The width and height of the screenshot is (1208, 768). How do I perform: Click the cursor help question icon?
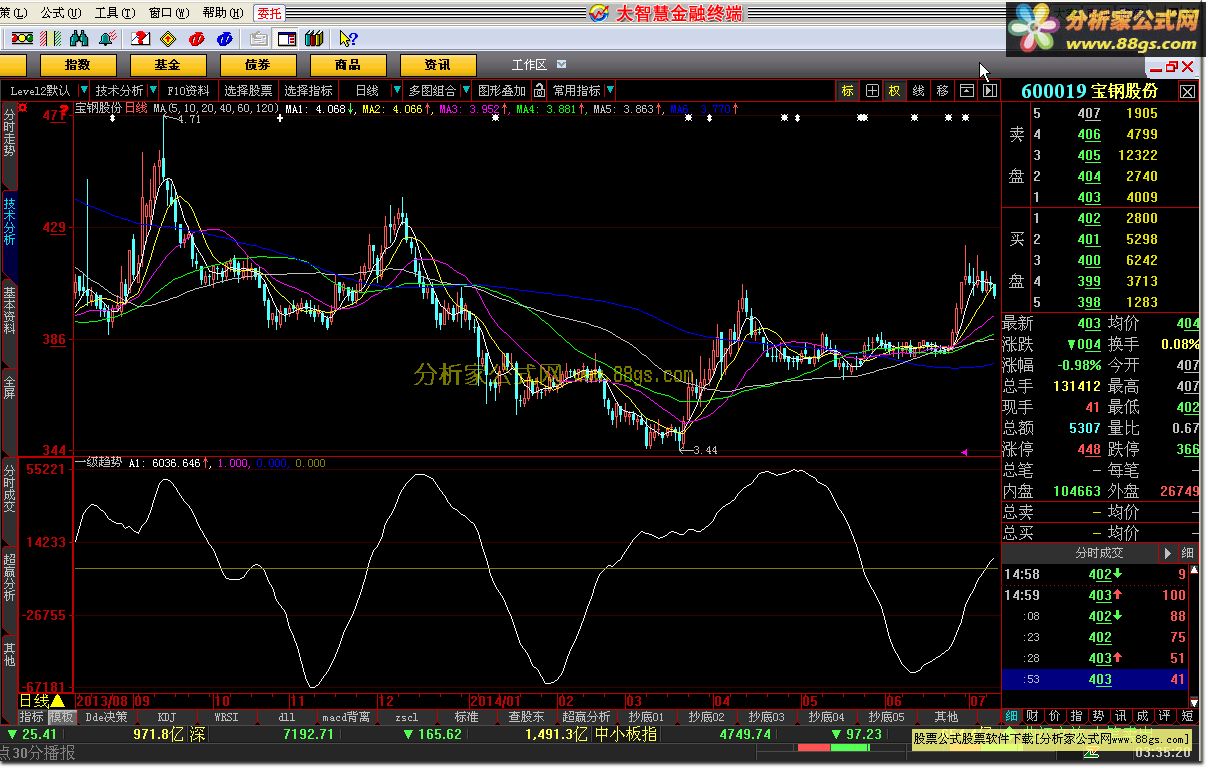coord(347,38)
